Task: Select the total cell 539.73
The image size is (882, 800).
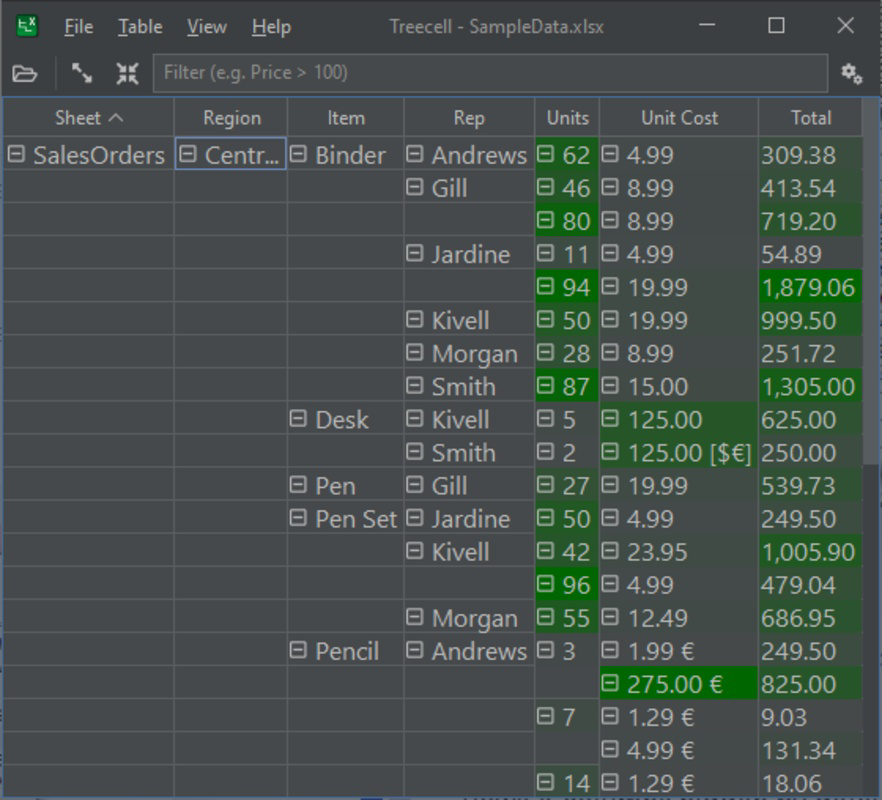Action: click(x=810, y=486)
